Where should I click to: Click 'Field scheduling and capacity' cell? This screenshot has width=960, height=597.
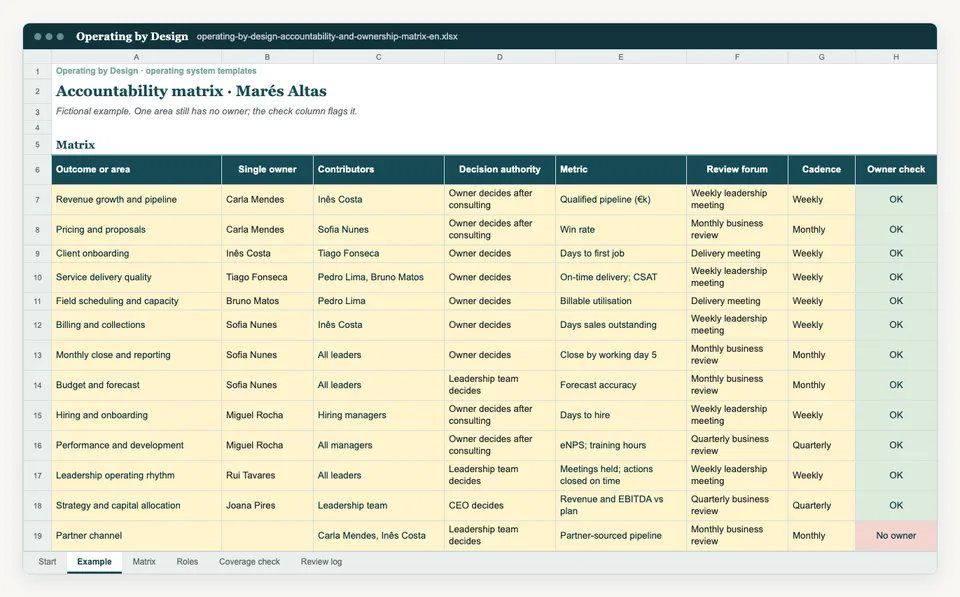pyautogui.click(x=136, y=301)
